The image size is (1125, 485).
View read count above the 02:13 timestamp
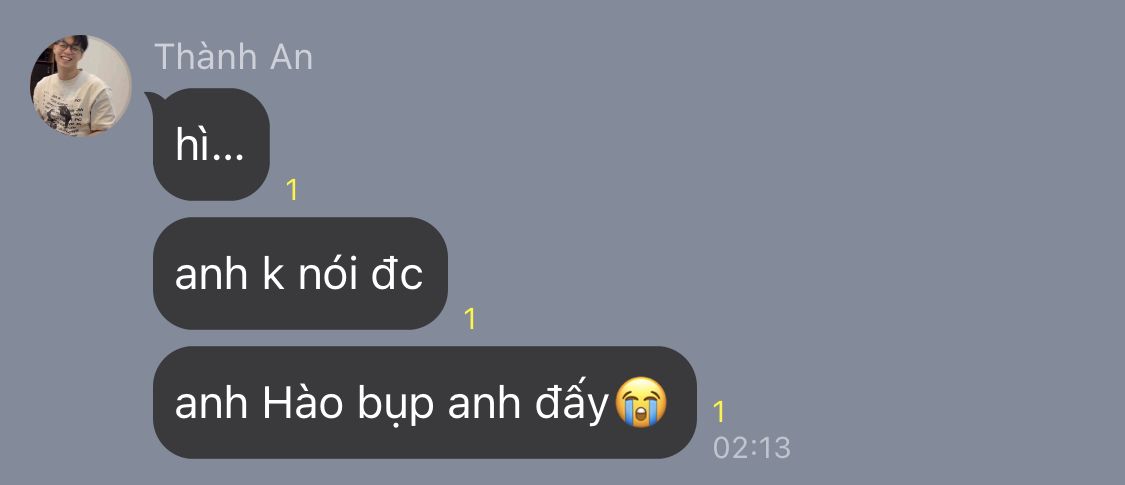pos(719,412)
